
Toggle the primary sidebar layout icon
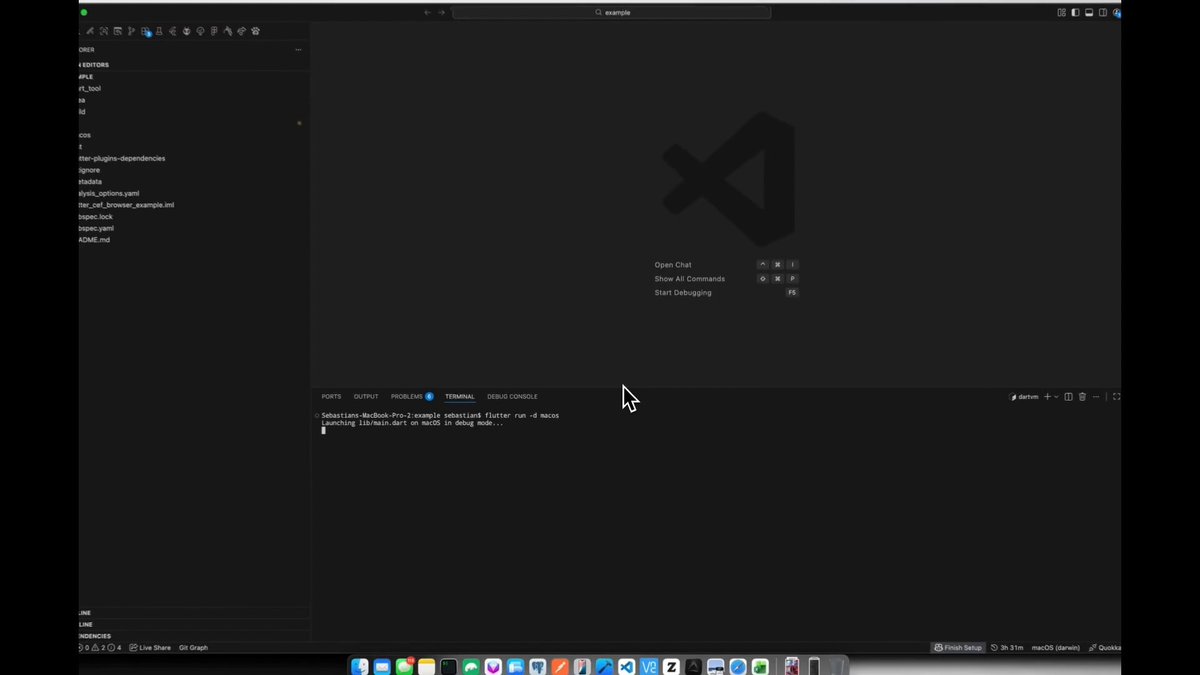tap(1075, 13)
